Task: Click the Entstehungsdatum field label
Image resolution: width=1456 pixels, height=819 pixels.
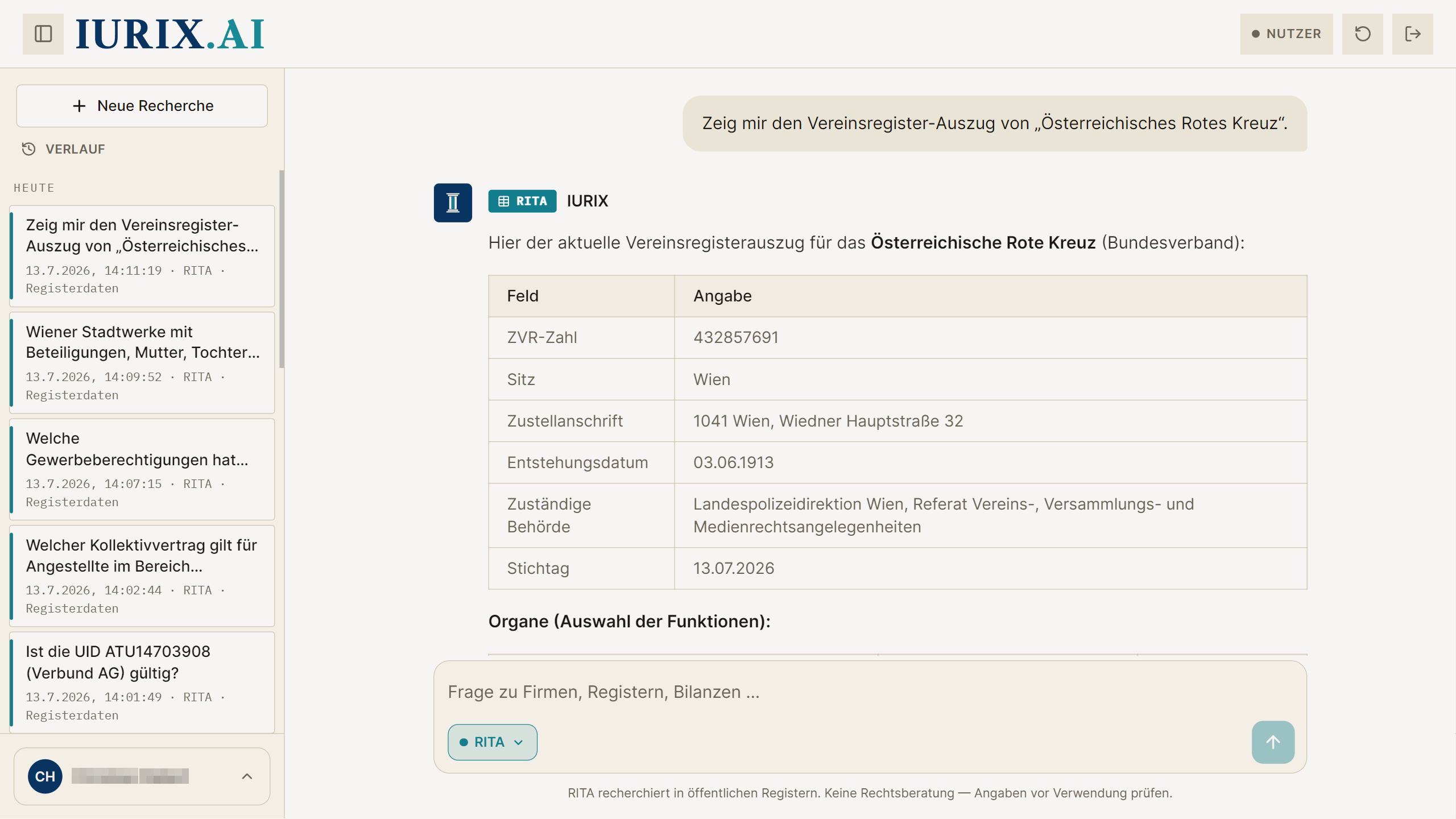Action: point(577,463)
